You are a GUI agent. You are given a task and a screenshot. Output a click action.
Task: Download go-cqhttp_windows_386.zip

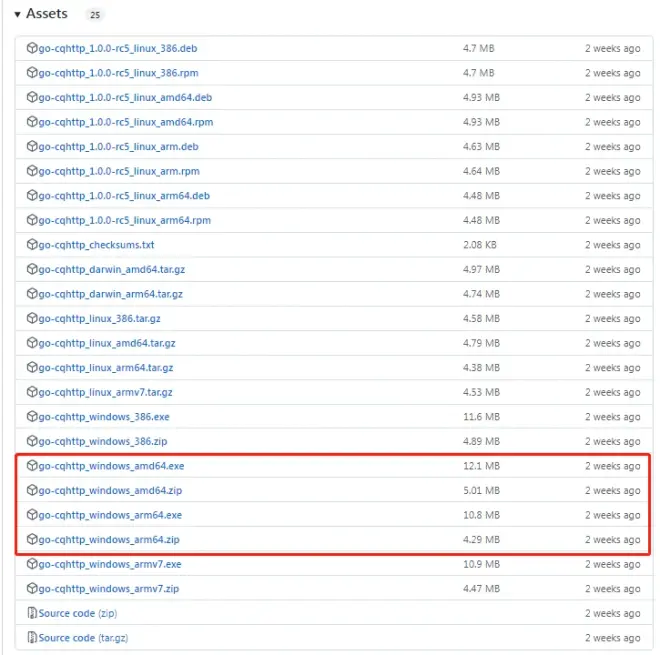point(103,441)
